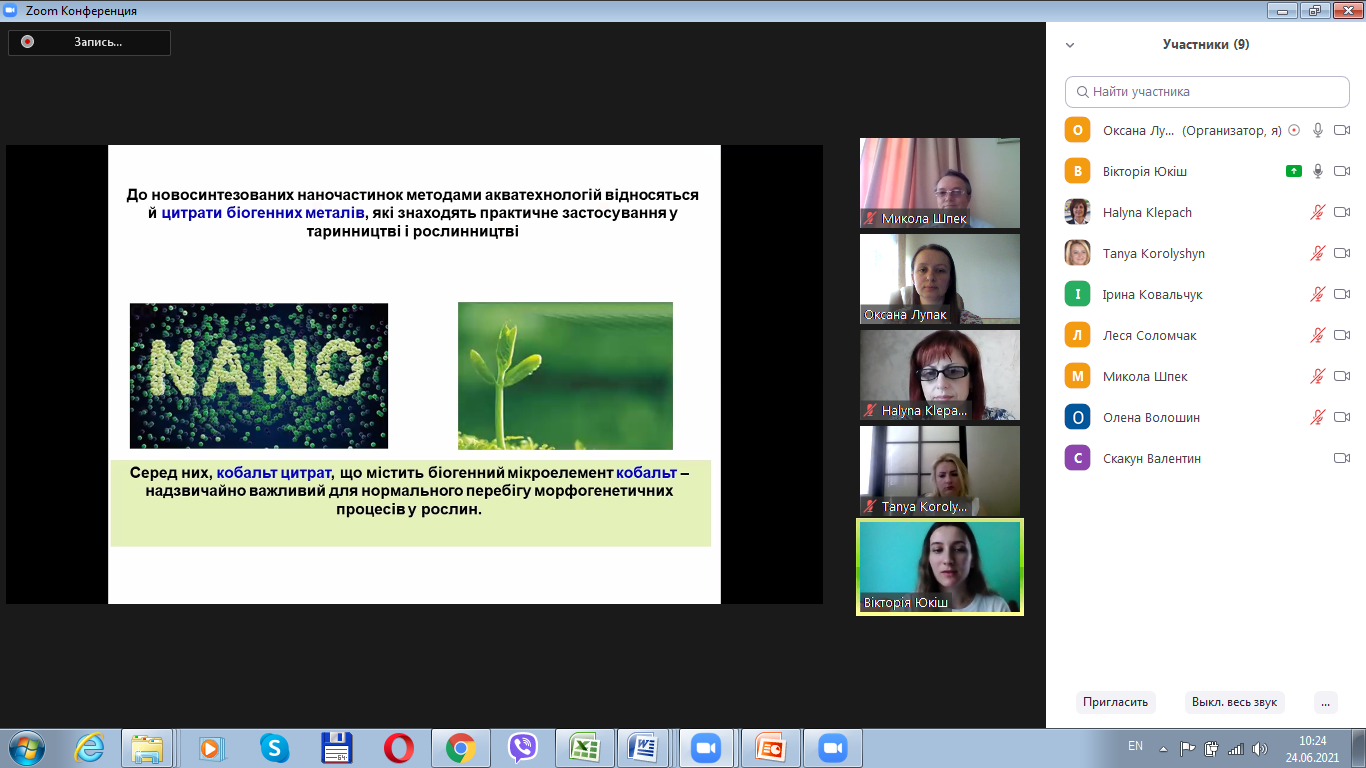Collapse the Участники panel chevron
This screenshot has height=768, width=1366.
coord(1070,45)
